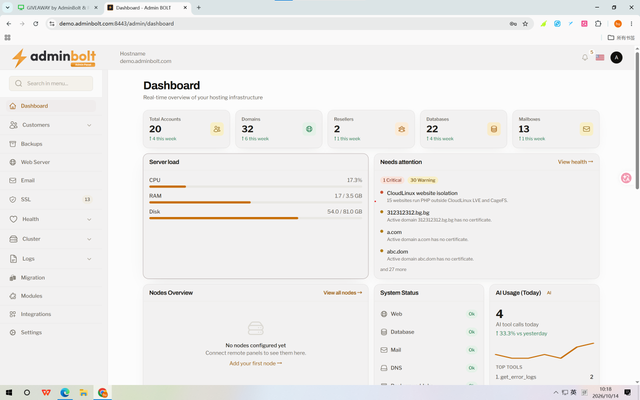640x400 pixels.
Task: Select Logs in the sidebar
Action: pos(51,259)
